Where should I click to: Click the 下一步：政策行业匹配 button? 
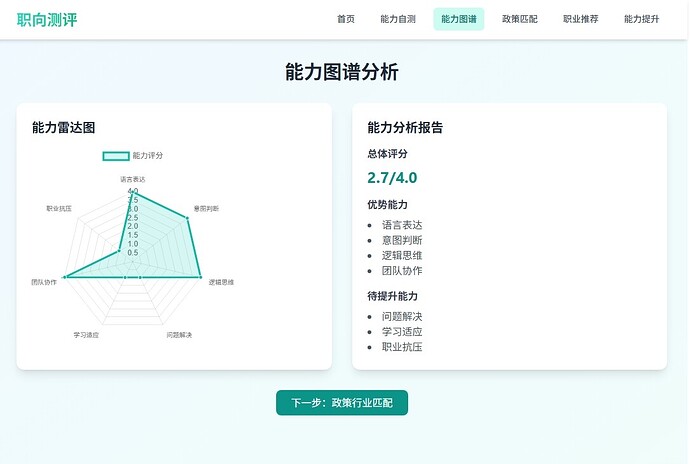point(342,402)
